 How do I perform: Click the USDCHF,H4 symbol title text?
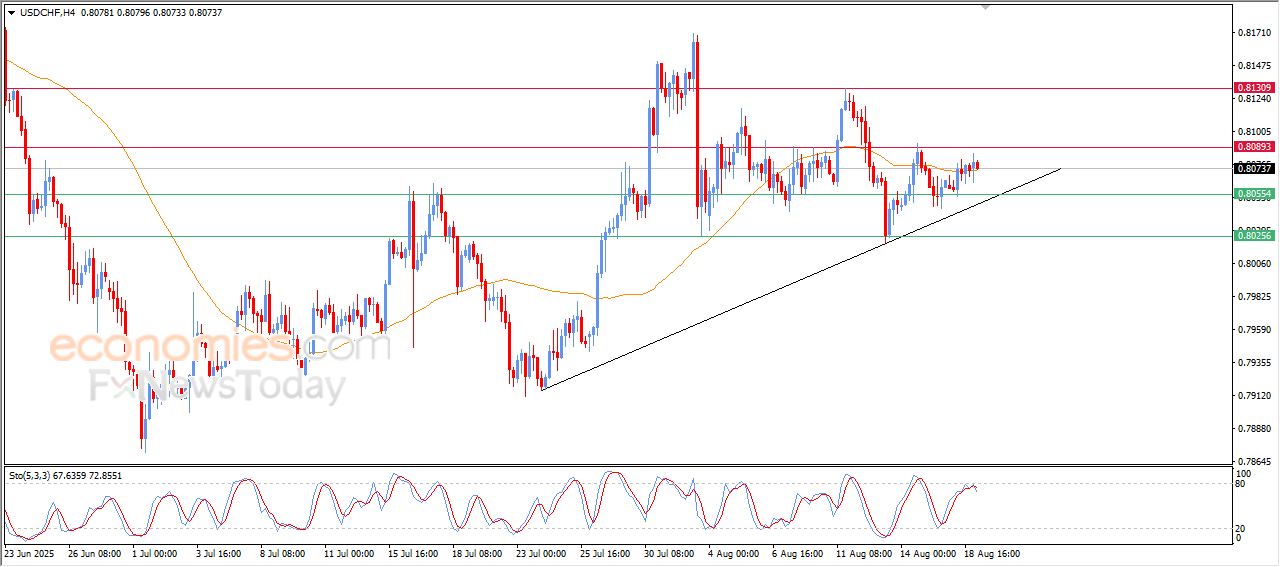(x=47, y=12)
